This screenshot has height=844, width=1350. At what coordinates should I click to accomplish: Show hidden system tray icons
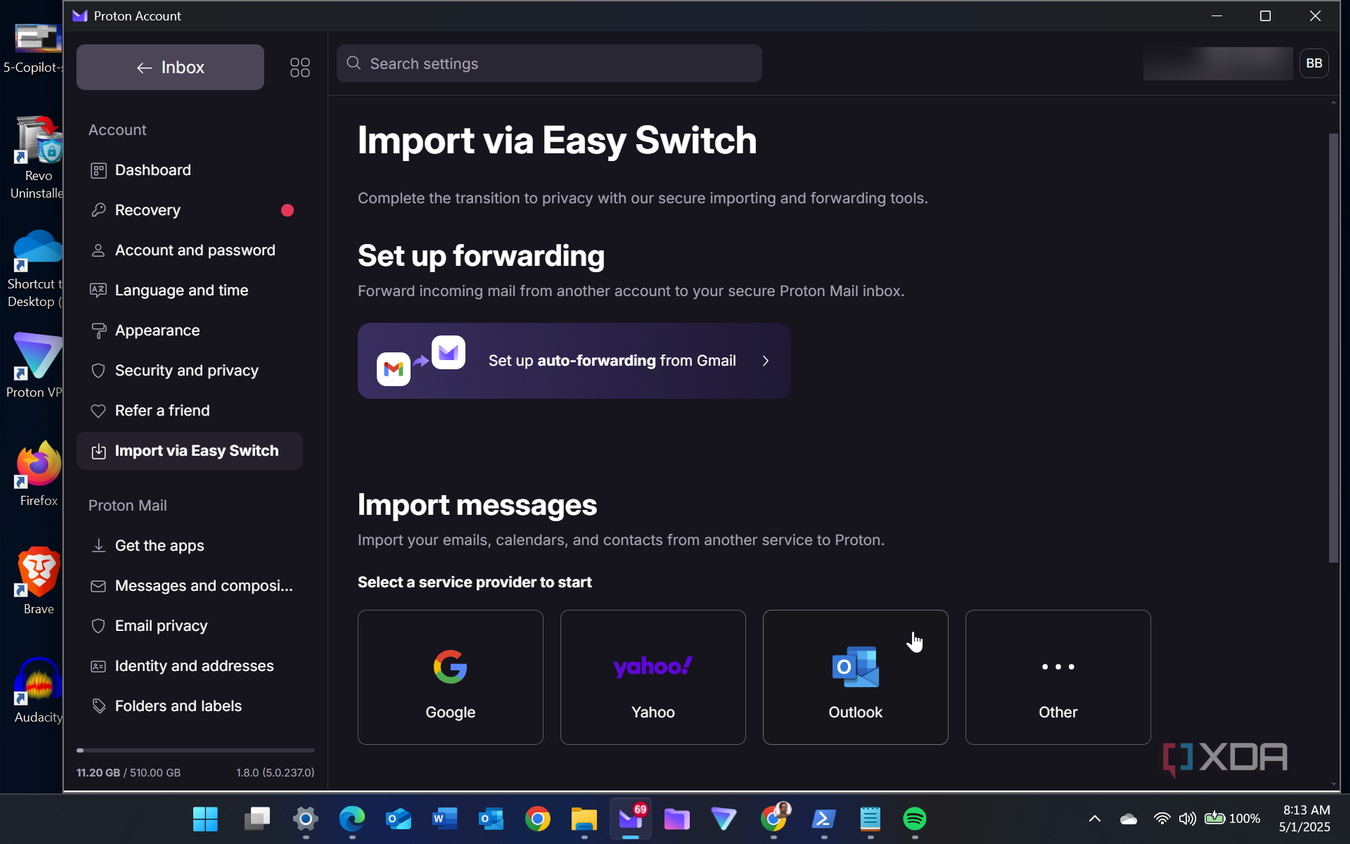[x=1095, y=819]
